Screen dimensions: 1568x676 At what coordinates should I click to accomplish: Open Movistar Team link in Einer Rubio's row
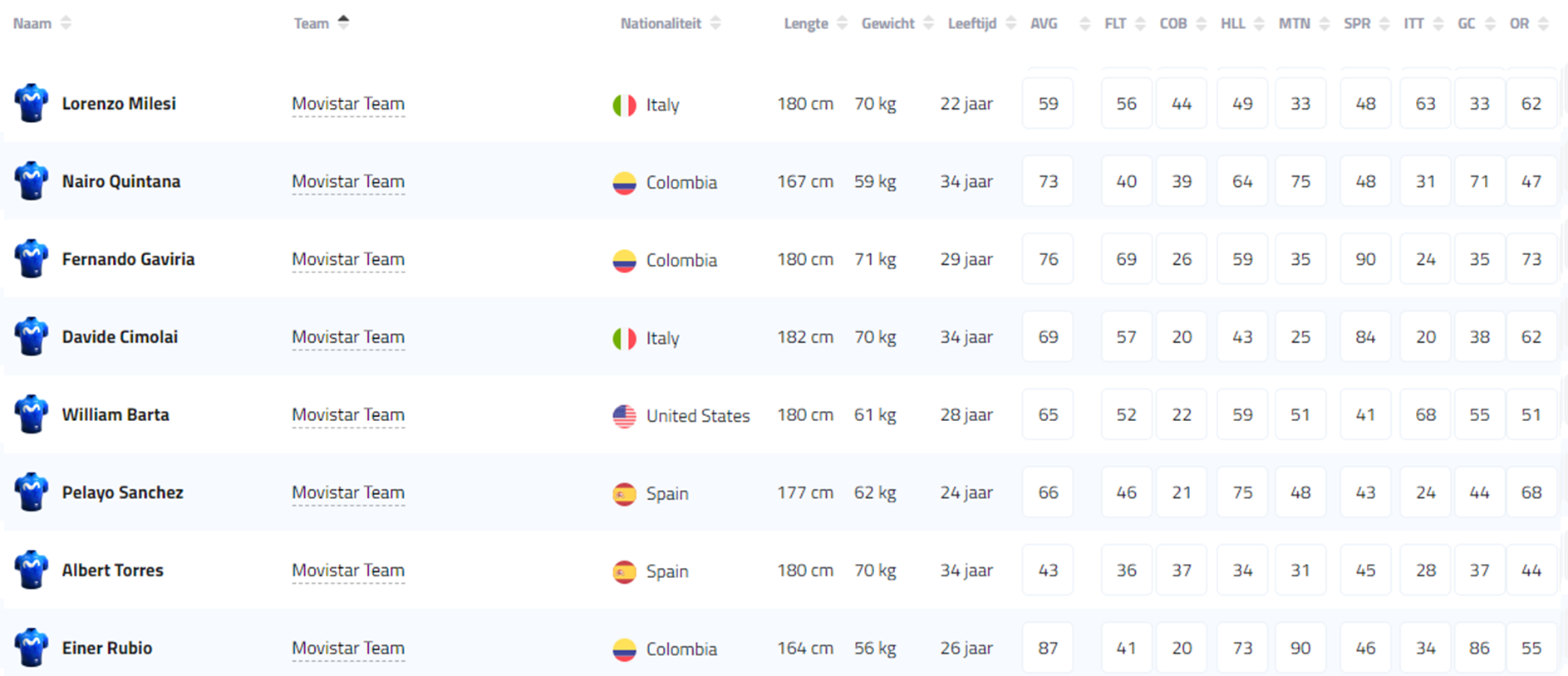click(348, 648)
